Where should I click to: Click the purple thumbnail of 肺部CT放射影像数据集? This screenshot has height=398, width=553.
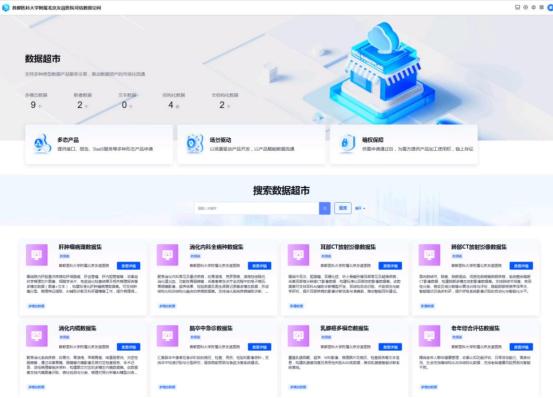click(429, 255)
